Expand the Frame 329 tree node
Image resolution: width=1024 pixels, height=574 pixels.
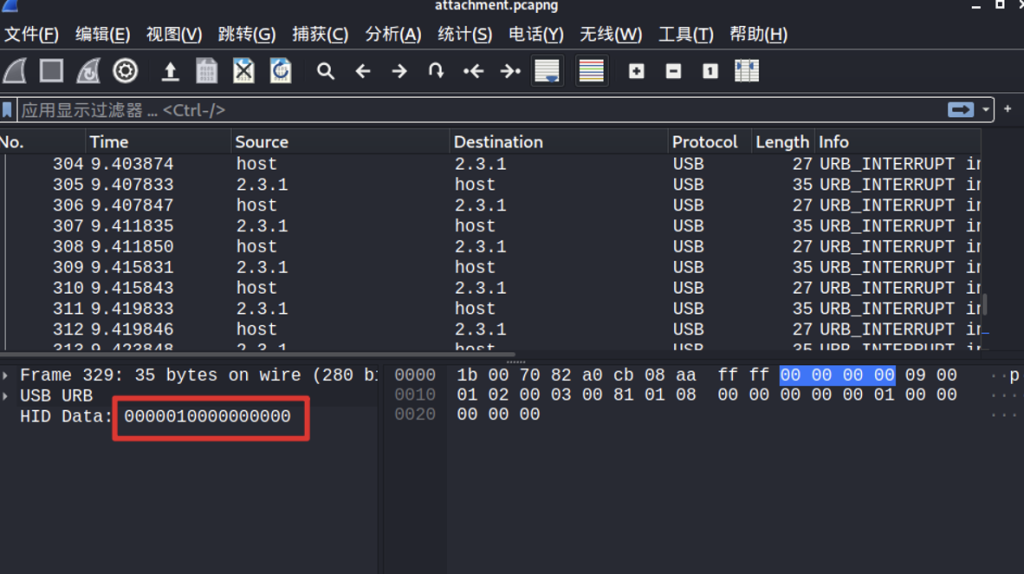pos(8,375)
